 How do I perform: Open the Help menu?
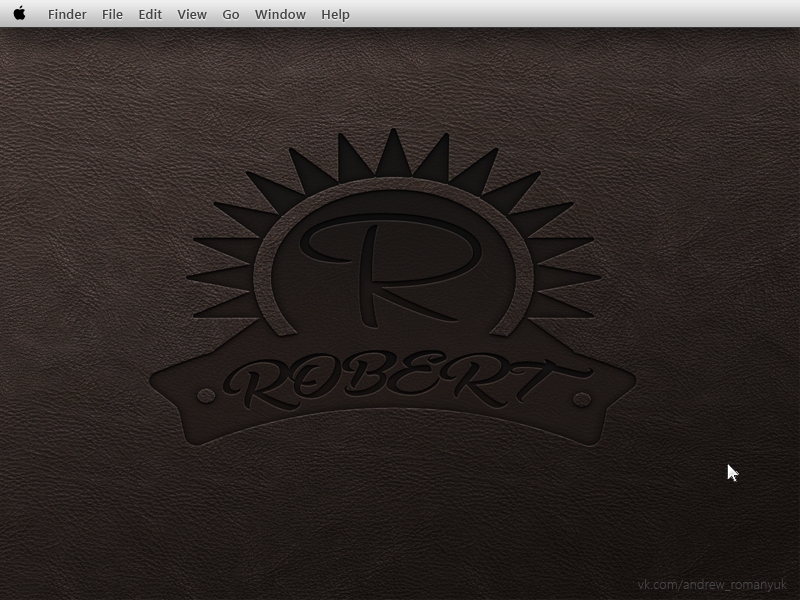[335, 14]
